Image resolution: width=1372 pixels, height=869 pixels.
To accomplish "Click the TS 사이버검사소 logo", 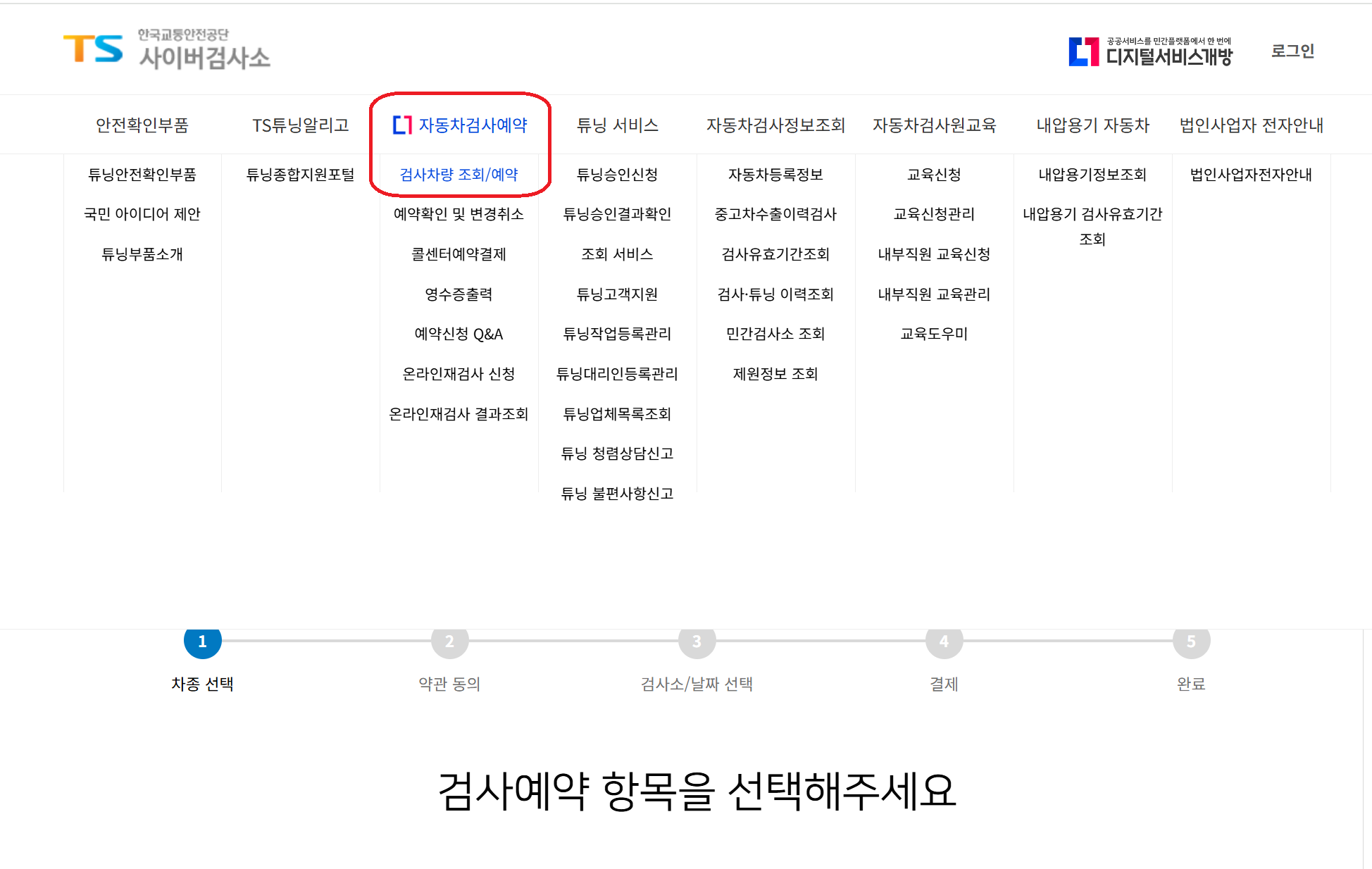I will [167, 49].
